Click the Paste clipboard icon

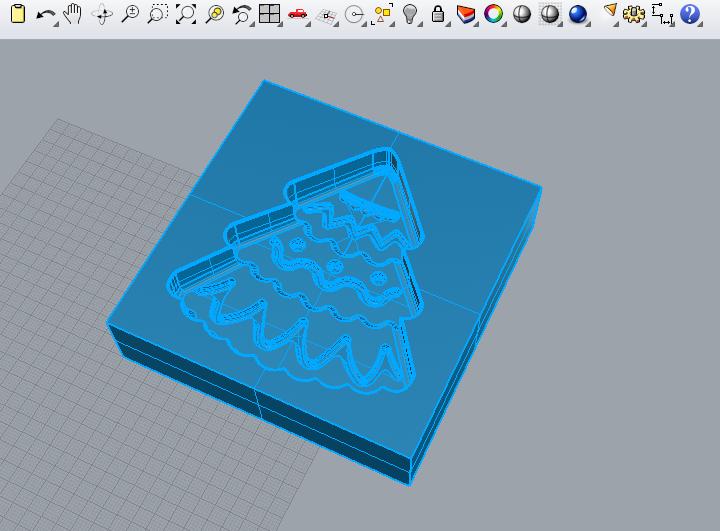click(17, 14)
